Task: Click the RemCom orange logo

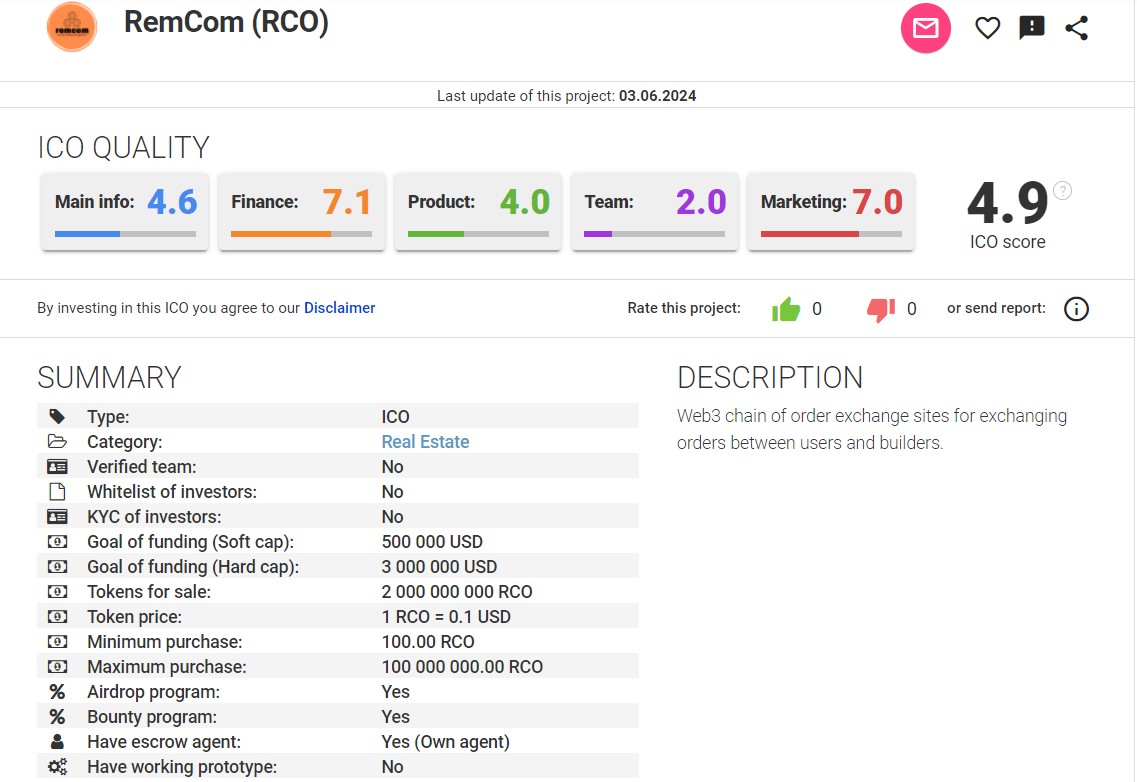Action: [72, 27]
